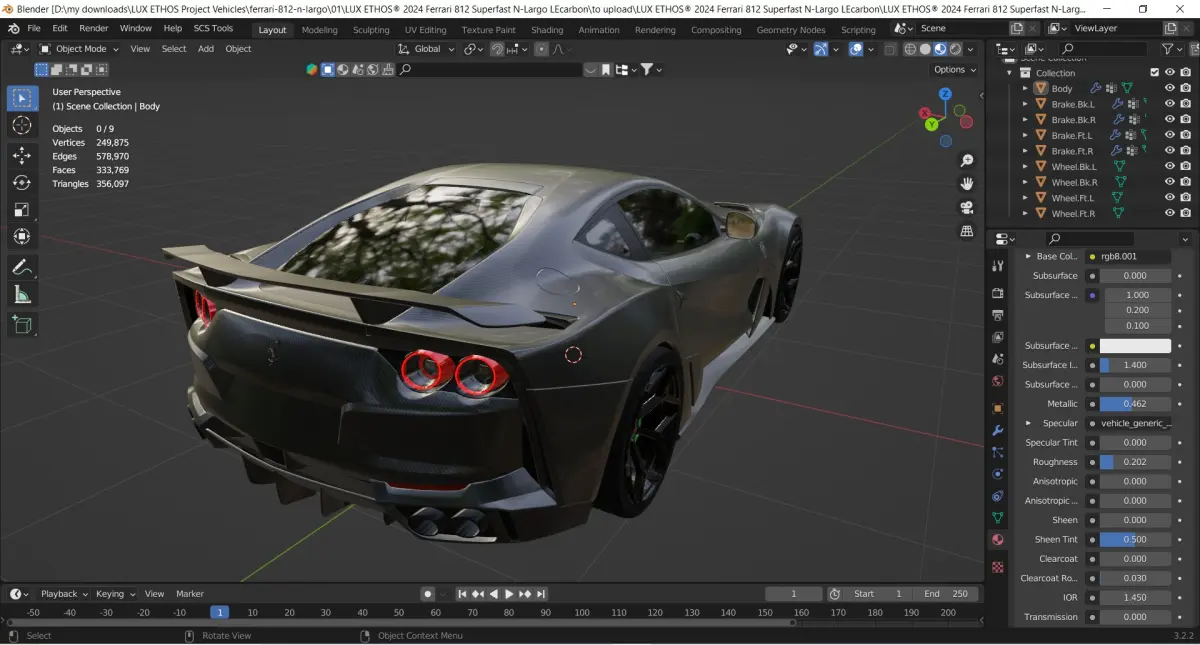Select the Add Cube tool
The image size is (1200, 645).
pyautogui.click(x=22, y=324)
